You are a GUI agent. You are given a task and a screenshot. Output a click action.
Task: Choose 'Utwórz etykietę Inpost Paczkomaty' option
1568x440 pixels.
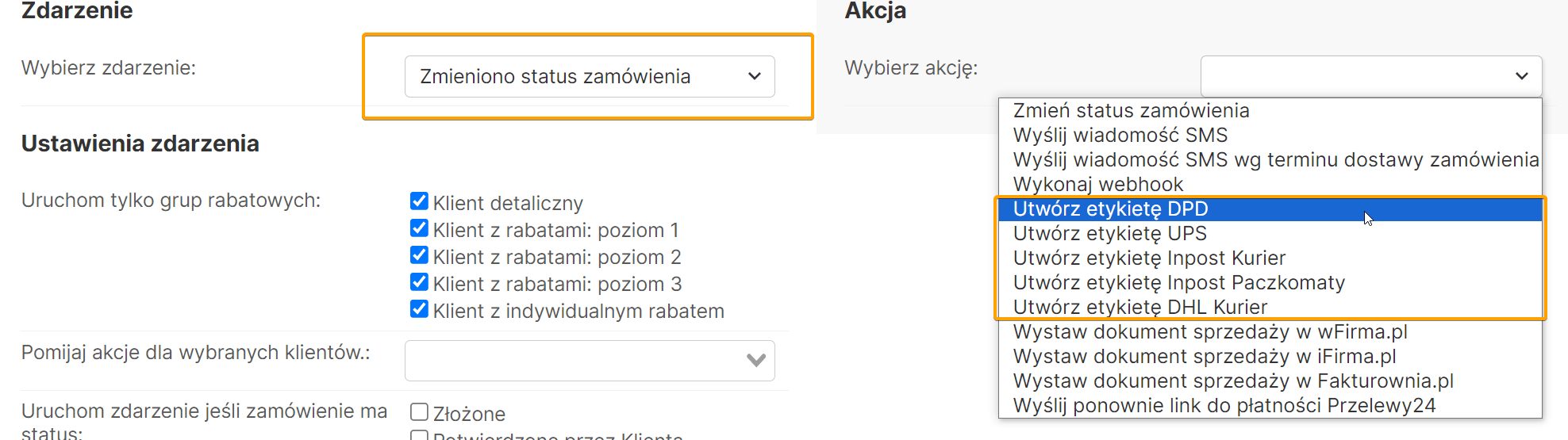tap(1178, 283)
